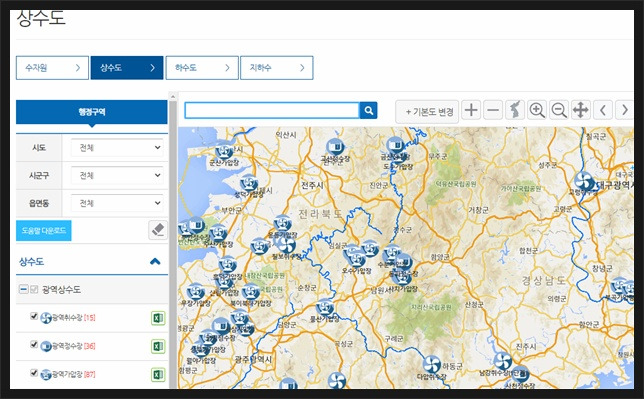Viewport: 644px width, 399px height.
Task: Uncheck the 광역정수장 layer checkbox
Action: (x=34, y=344)
